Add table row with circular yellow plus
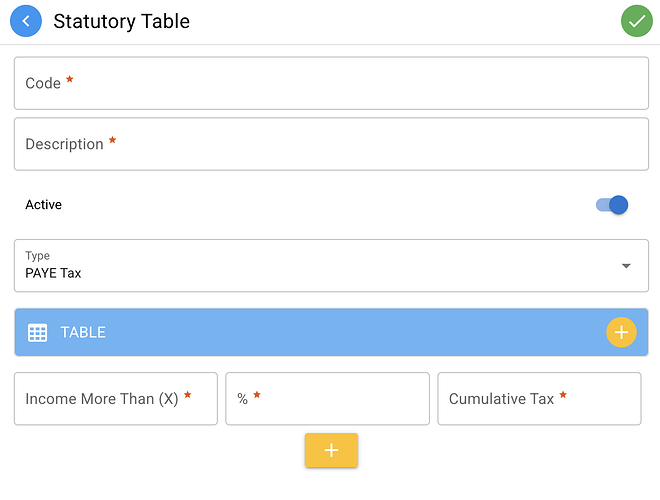 [x=621, y=332]
